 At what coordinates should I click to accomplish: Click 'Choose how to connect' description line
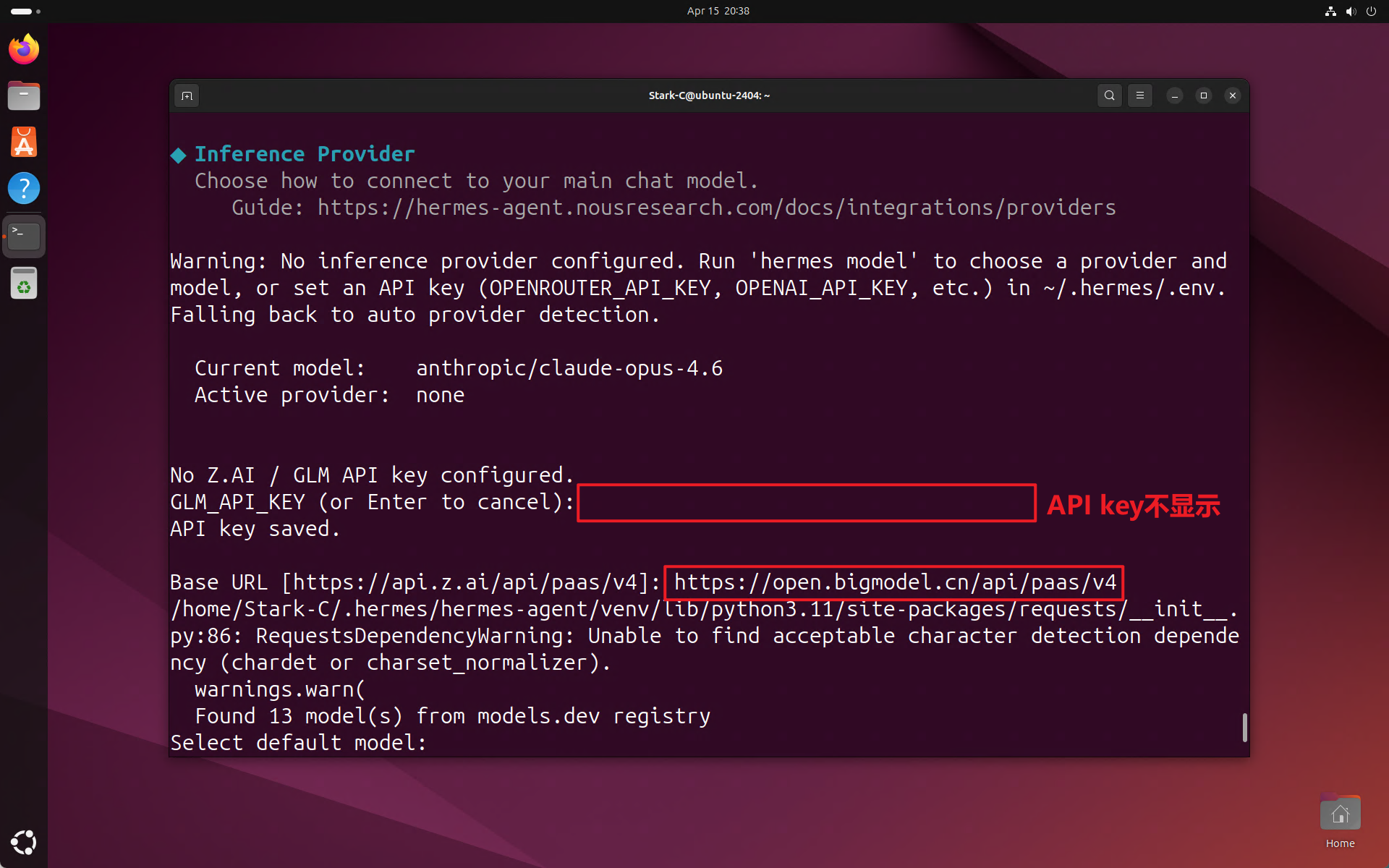476,181
